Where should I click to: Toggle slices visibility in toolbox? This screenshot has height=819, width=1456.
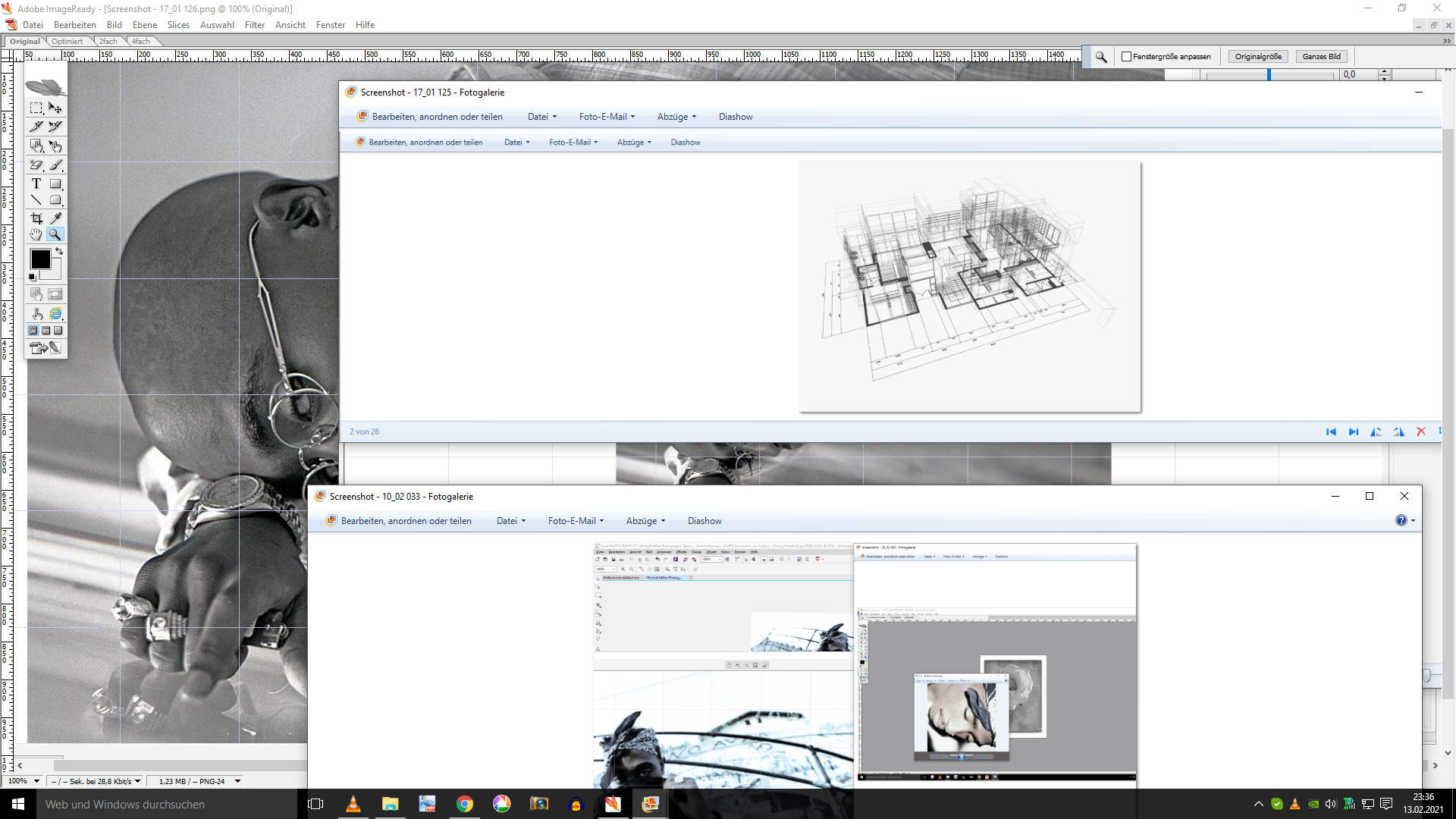(x=55, y=294)
